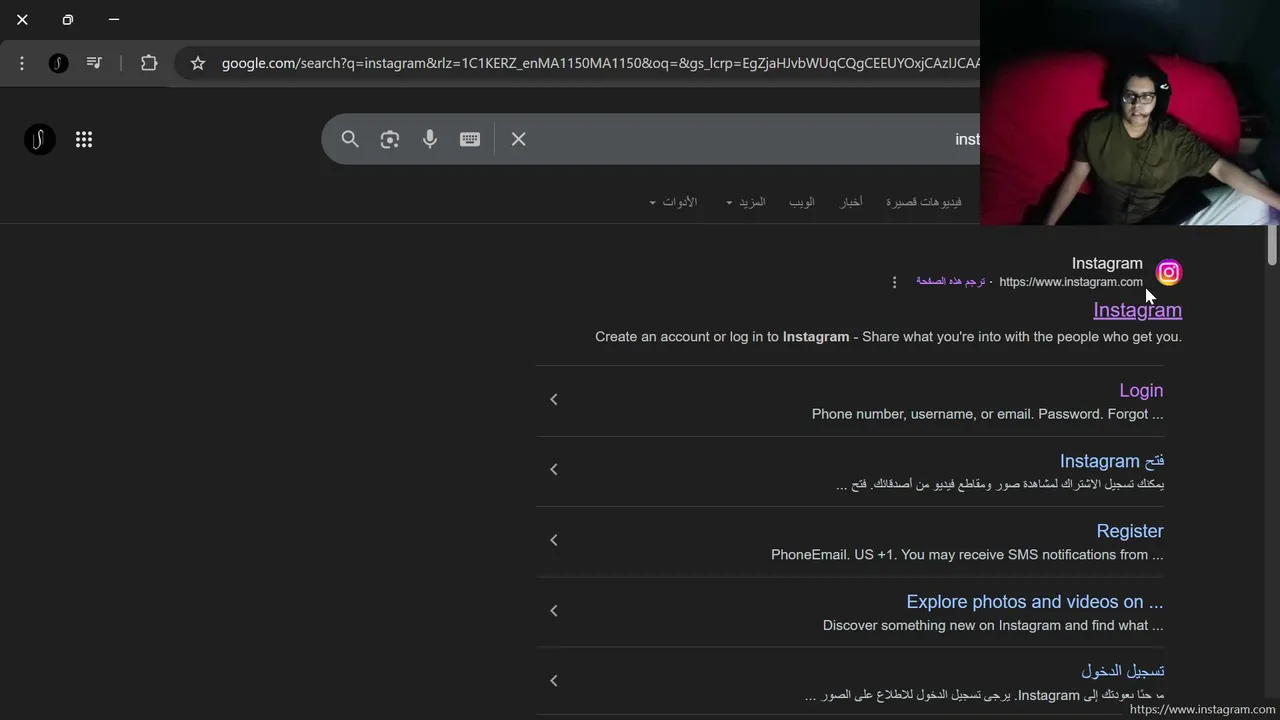Click the Instagram logo favicon
The height and width of the screenshot is (720, 1280).
[x=1169, y=272]
